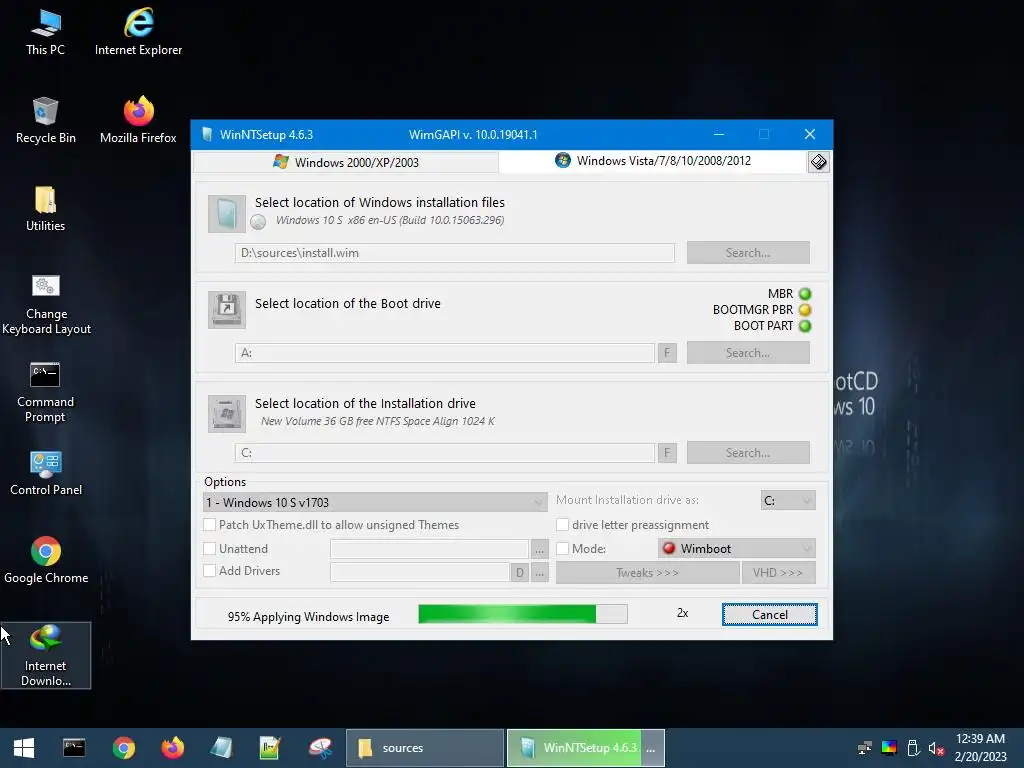
Task: Click the MBR green status indicator
Action: coord(805,294)
